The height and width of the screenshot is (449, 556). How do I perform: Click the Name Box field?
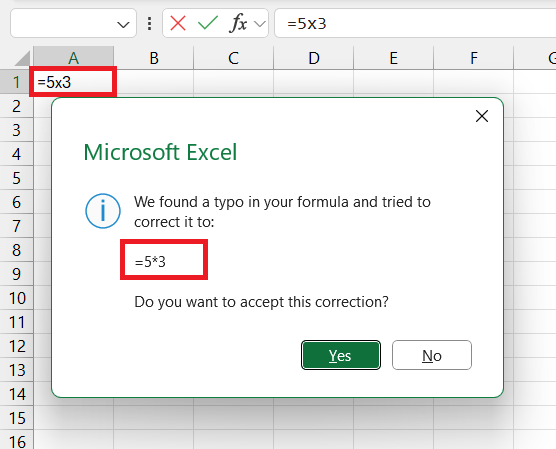(x=73, y=23)
